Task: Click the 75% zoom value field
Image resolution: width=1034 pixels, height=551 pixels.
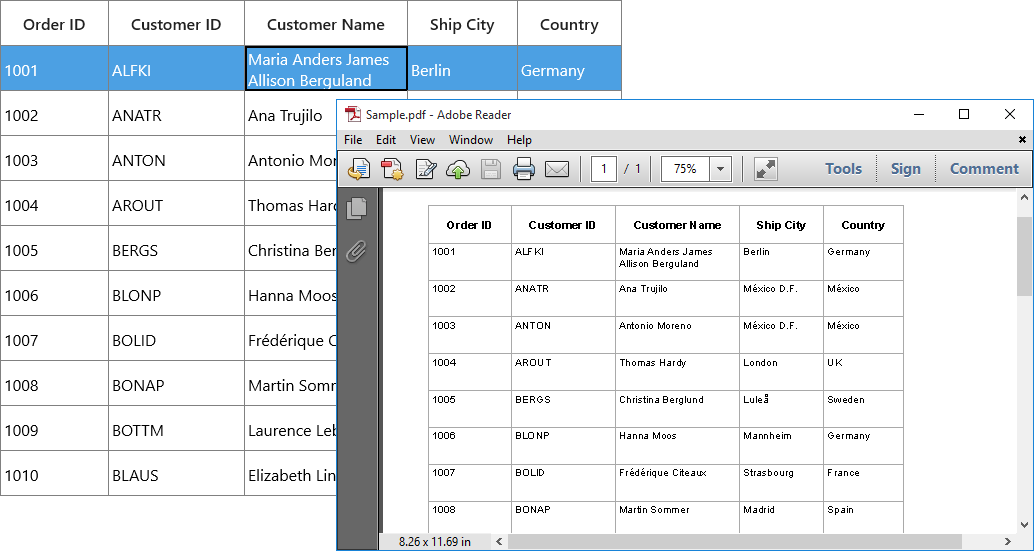Action: click(x=685, y=169)
